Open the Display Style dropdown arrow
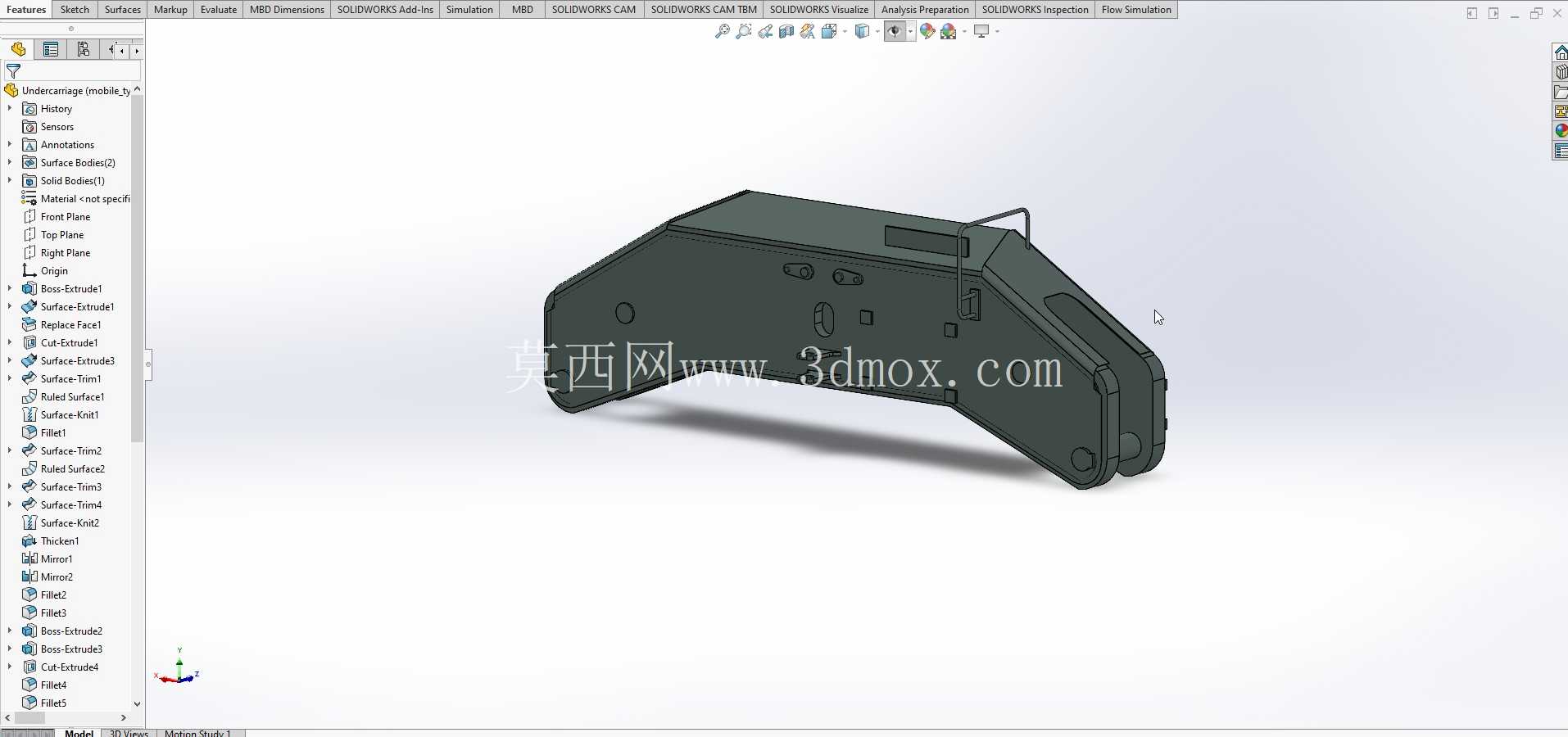 pyautogui.click(x=877, y=31)
